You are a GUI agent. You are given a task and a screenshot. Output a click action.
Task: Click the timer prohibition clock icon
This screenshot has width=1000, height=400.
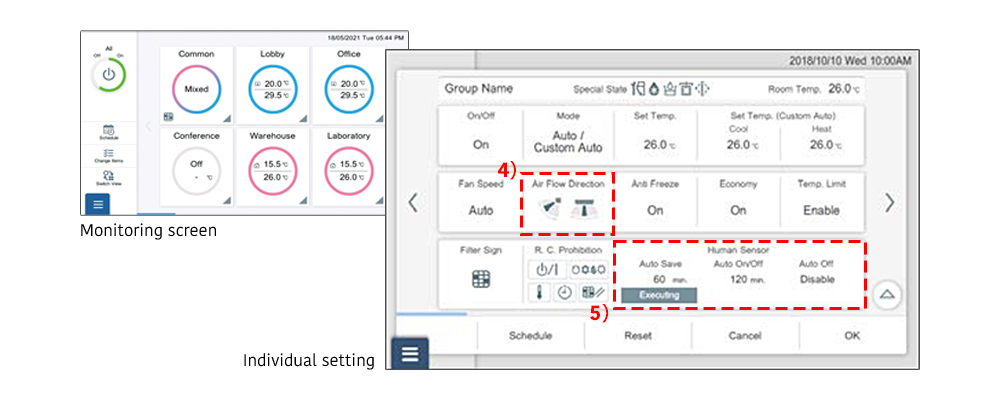point(564,292)
